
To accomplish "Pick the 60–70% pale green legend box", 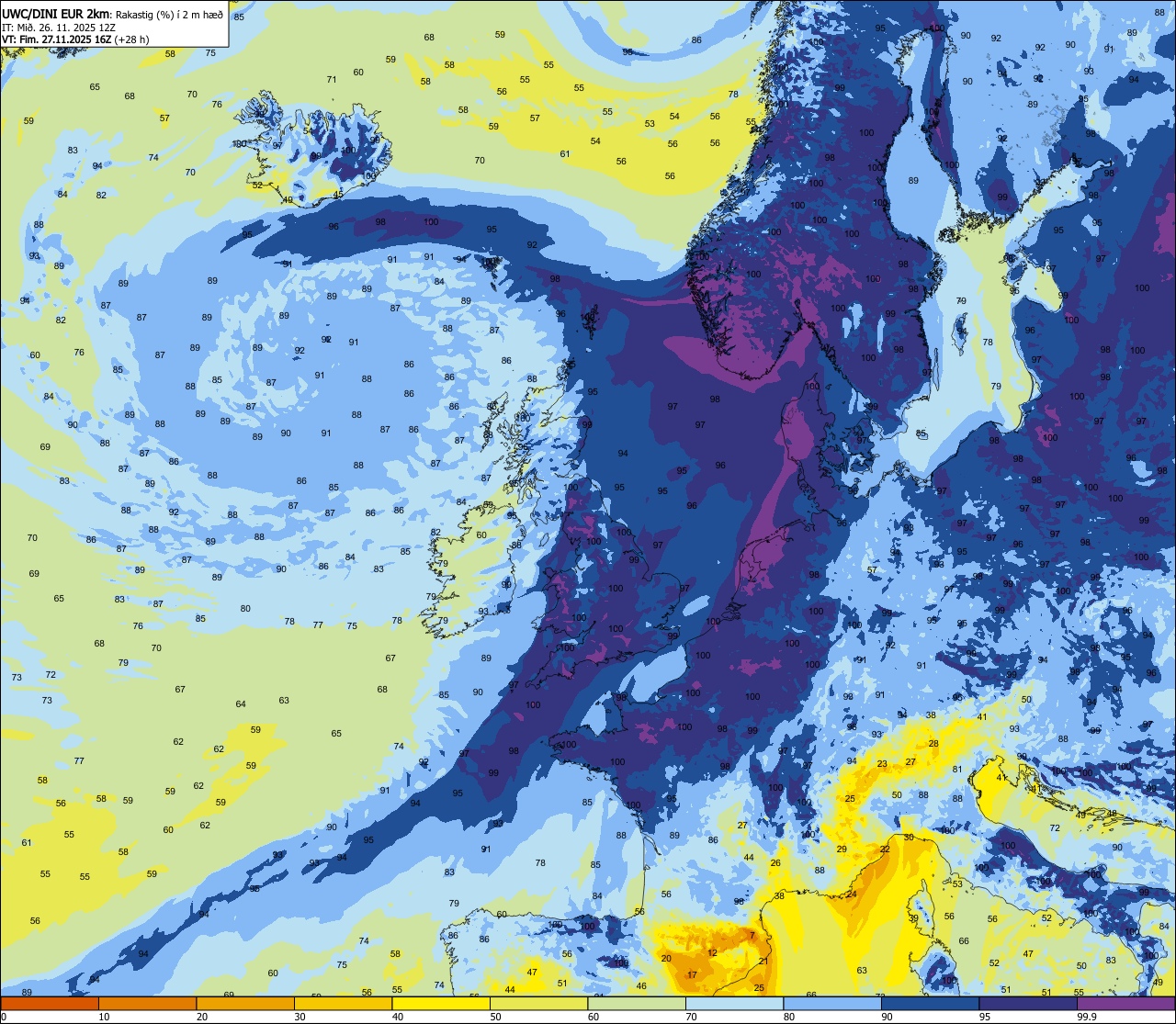I will coord(637,1003).
